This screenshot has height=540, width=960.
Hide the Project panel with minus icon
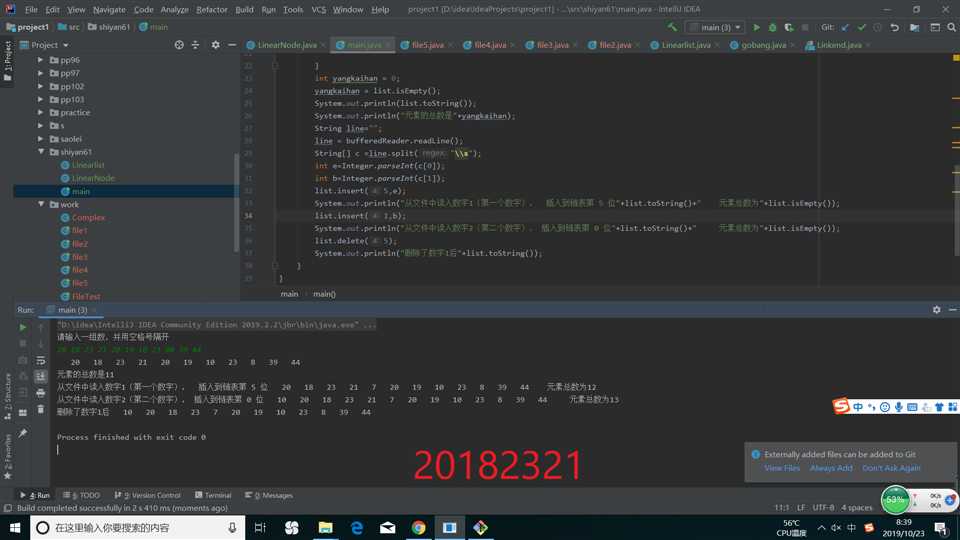(232, 45)
